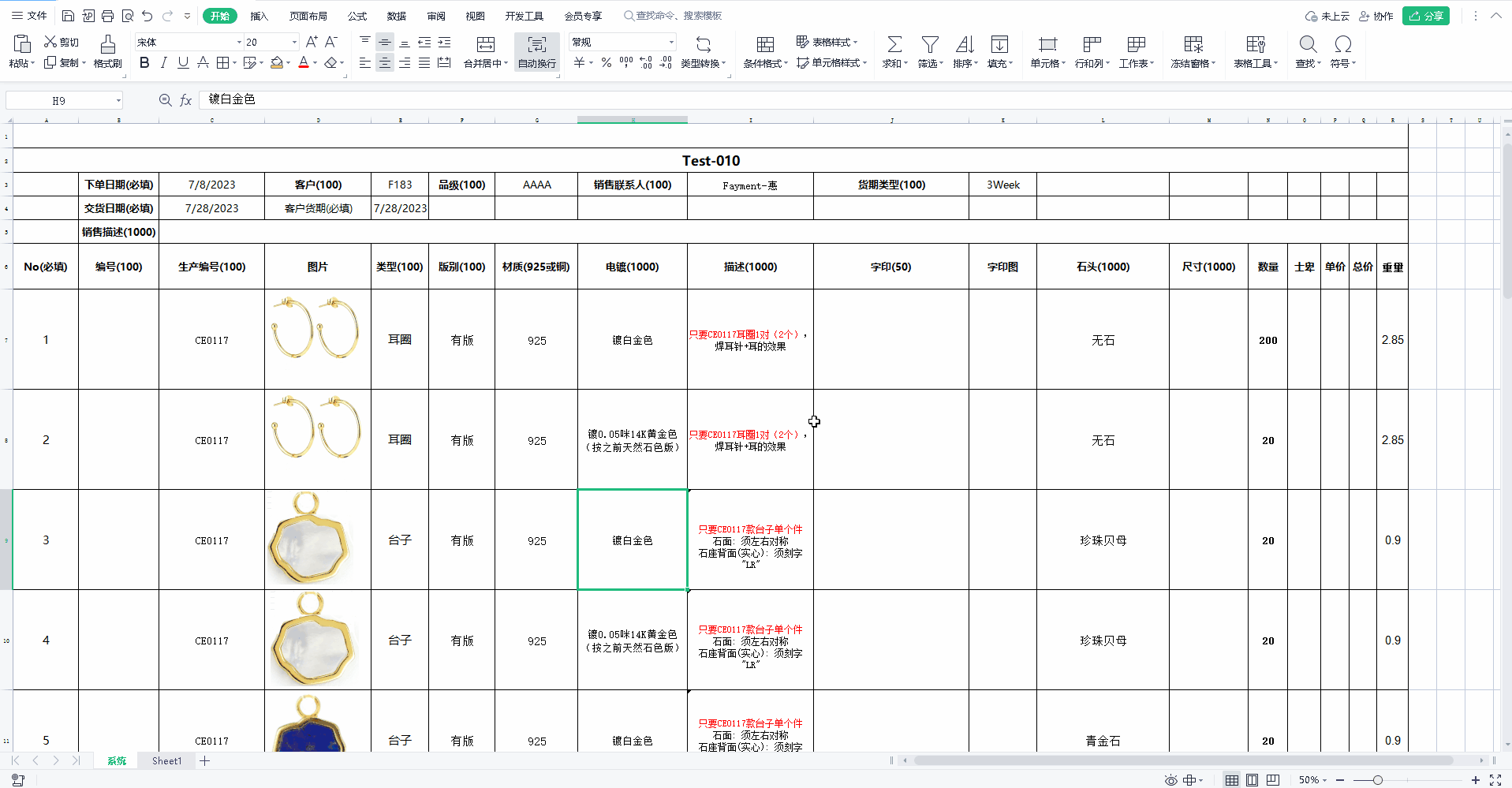Viewport: 1512px width, 788px height.
Task: Expand the number format dropdown (常规)
Action: pyautogui.click(x=671, y=43)
